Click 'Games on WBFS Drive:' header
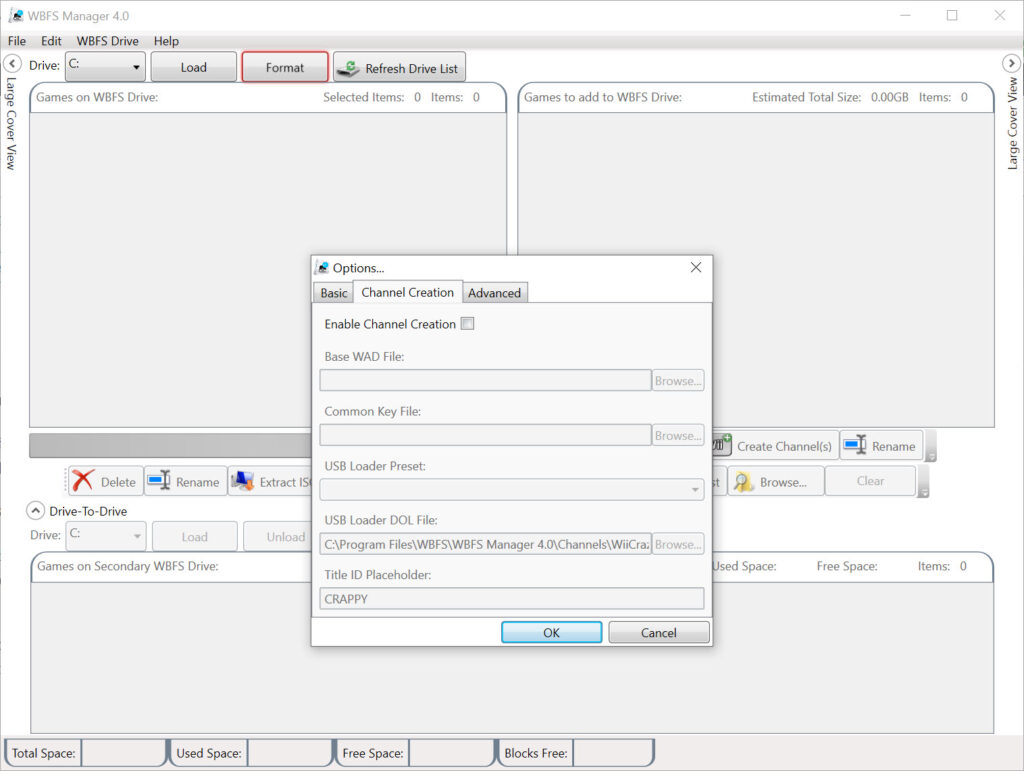The image size is (1024, 771). [x=97, y=97]
